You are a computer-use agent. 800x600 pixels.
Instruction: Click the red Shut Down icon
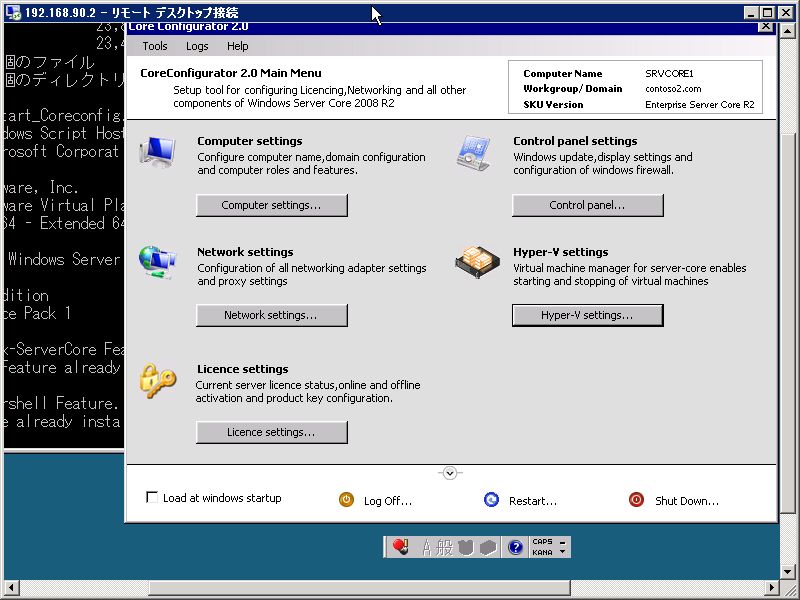tap(637, 499)
